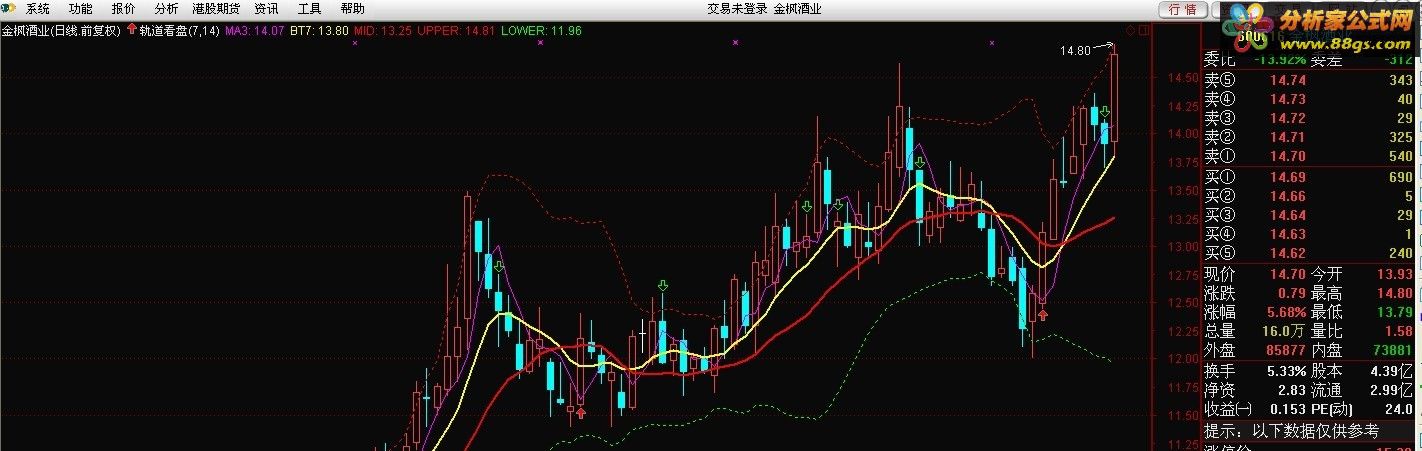This screenshot has height=451, width=1422.
Task: Click the 最高 14.80 value
Action: [1395, 294]
